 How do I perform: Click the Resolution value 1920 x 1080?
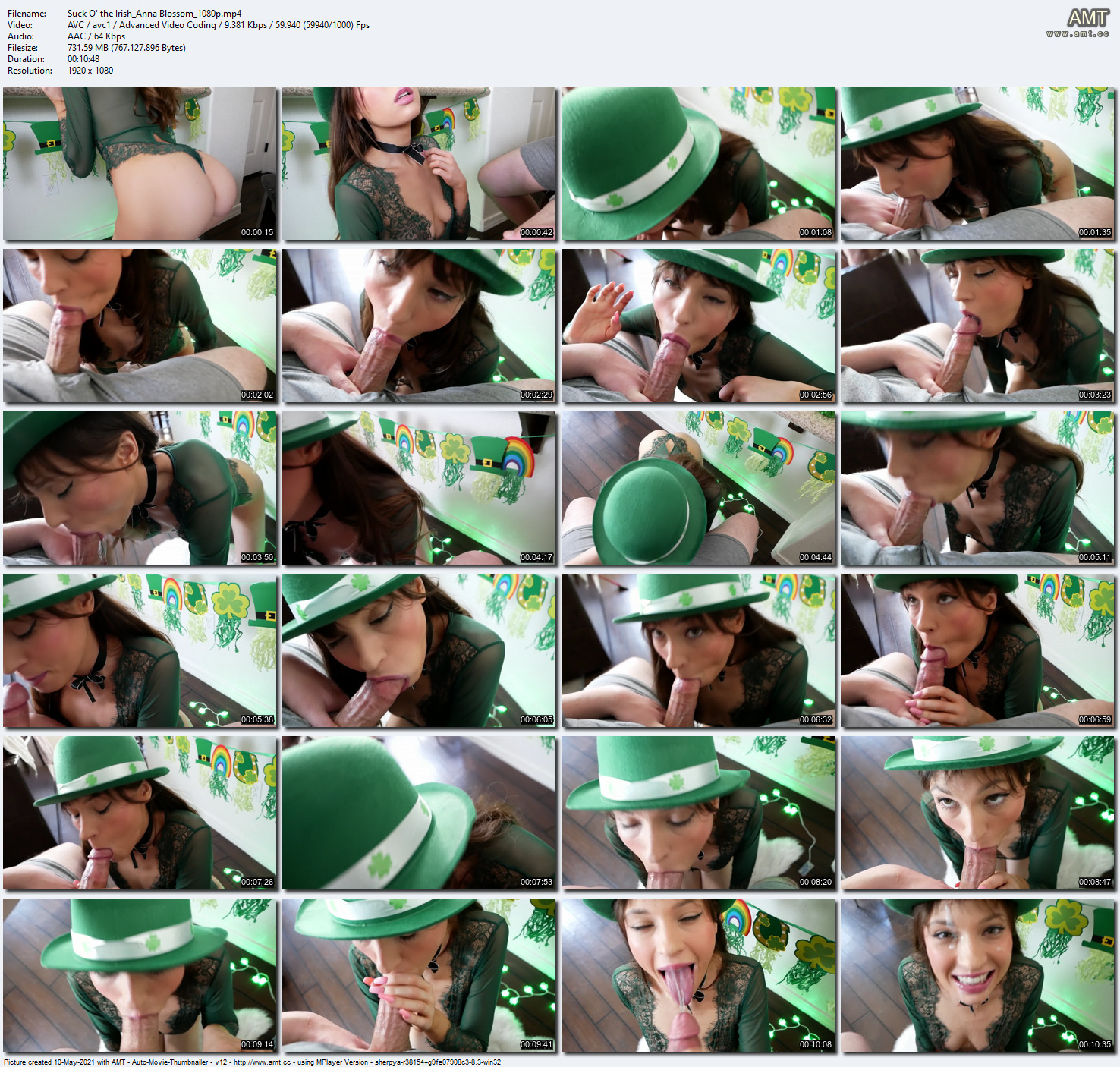[90, 71]
